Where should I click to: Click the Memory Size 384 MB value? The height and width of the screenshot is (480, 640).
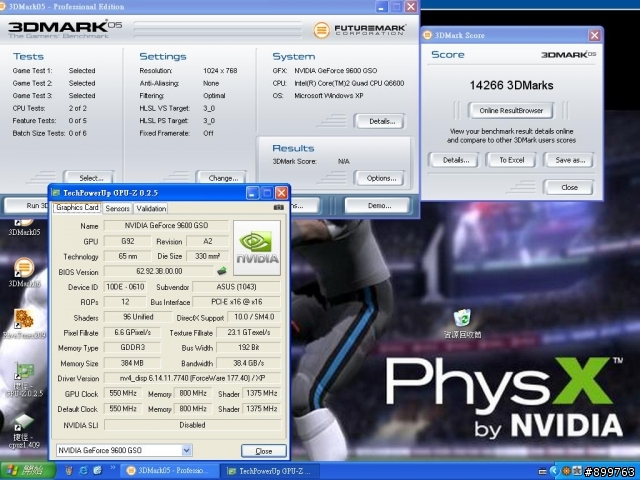(132, 363)
